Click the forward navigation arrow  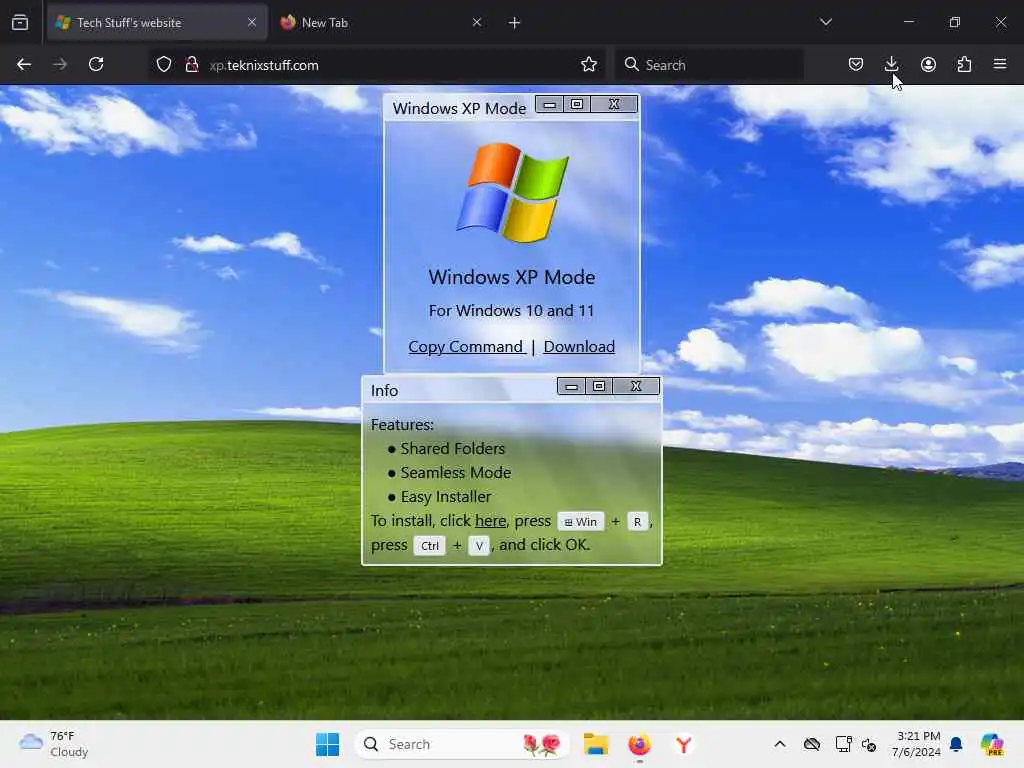point(59,64)
